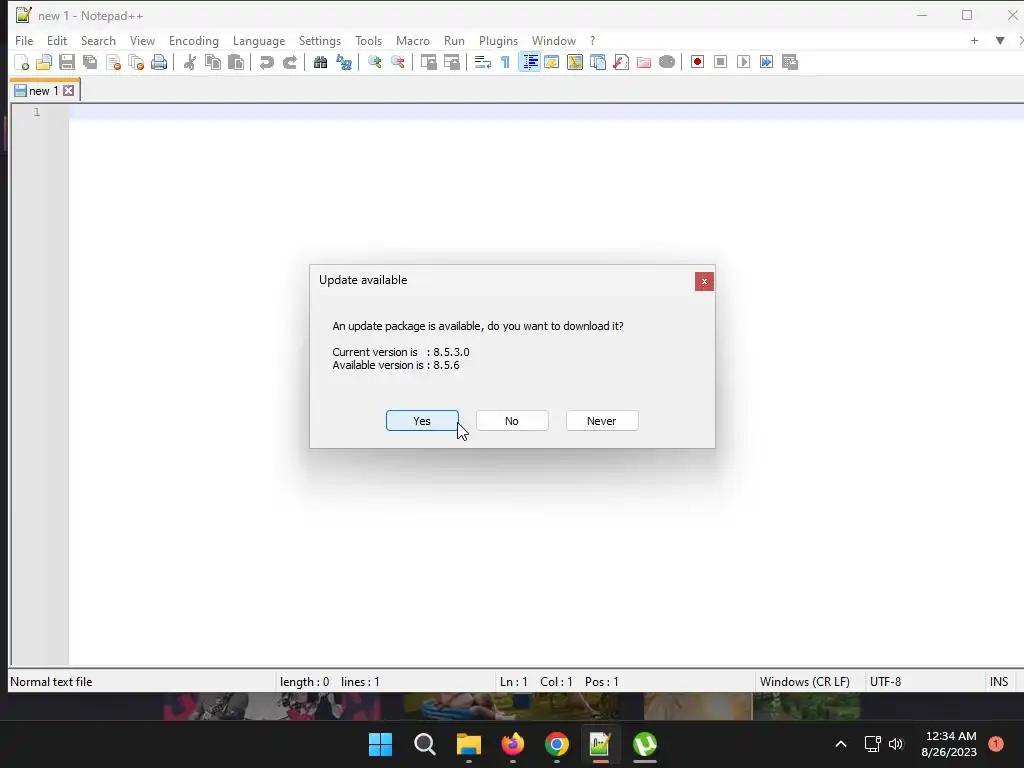Start macro recording with red dot icon
Image resolution: width=1024 pixels, height=768 pixels.
click(697, 62)
